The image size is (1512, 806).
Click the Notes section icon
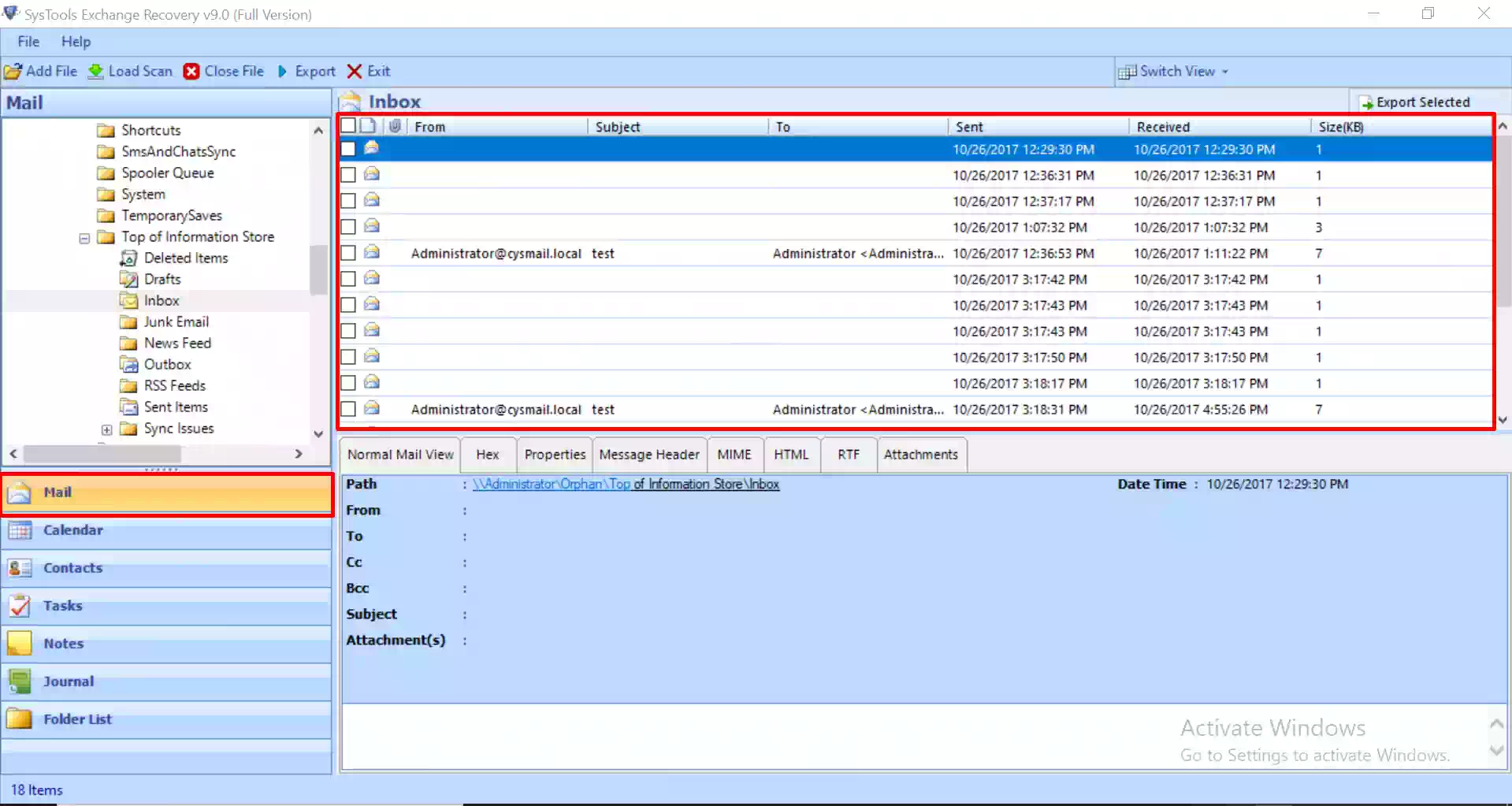tap(20, 644)
